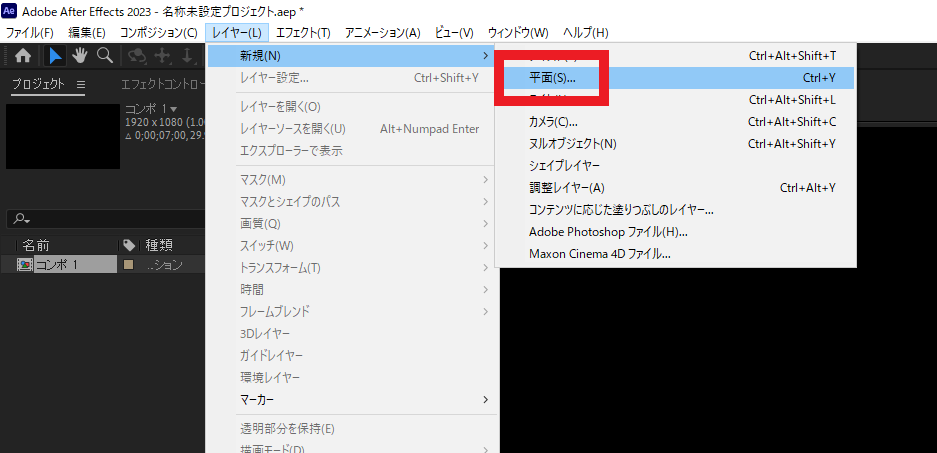
Task: Expand the マーカー submenu
Action: 351,399
